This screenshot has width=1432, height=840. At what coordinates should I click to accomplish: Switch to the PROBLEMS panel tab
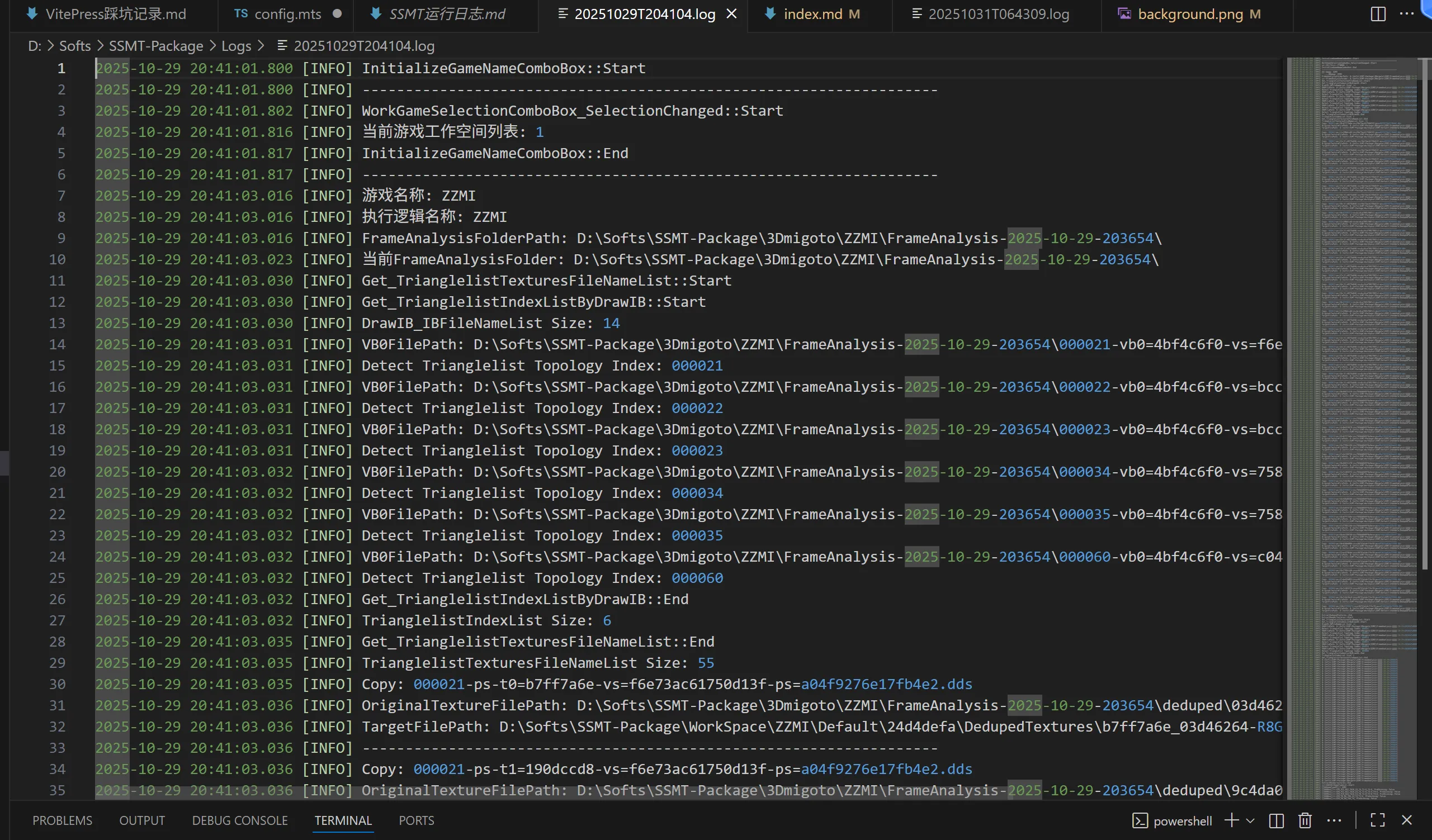click(x=62, y=820)
